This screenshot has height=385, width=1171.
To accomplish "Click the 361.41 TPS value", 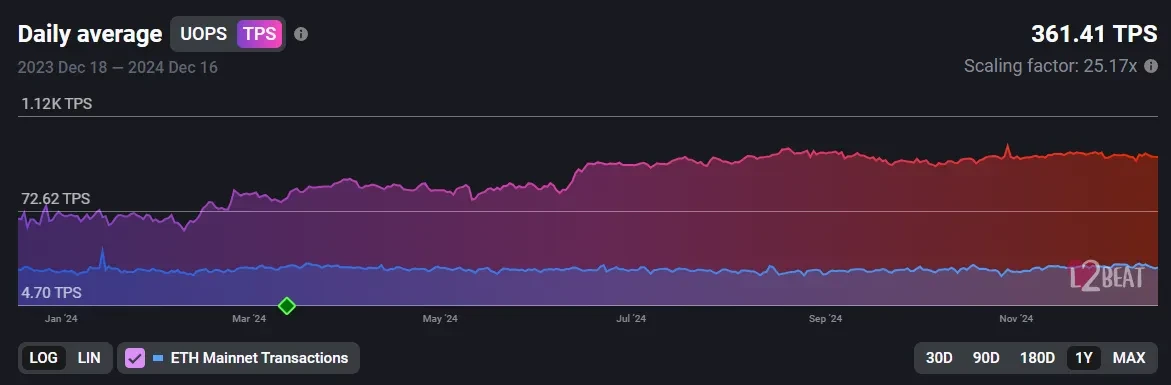I will [x=1094, y=34].
